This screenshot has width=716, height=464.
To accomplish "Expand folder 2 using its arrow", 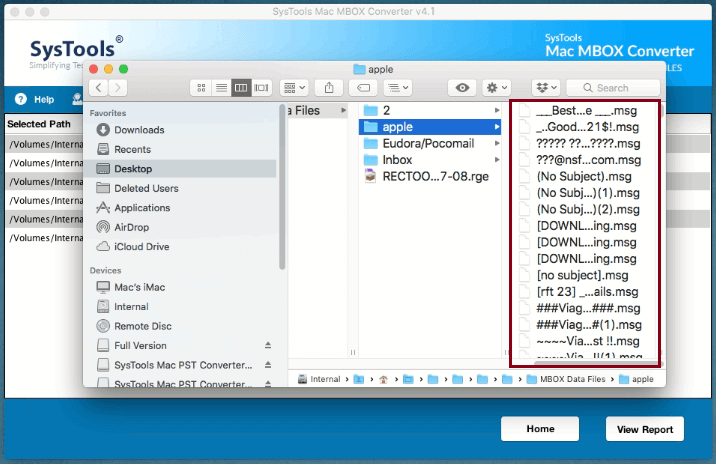I will coord(497,111).
